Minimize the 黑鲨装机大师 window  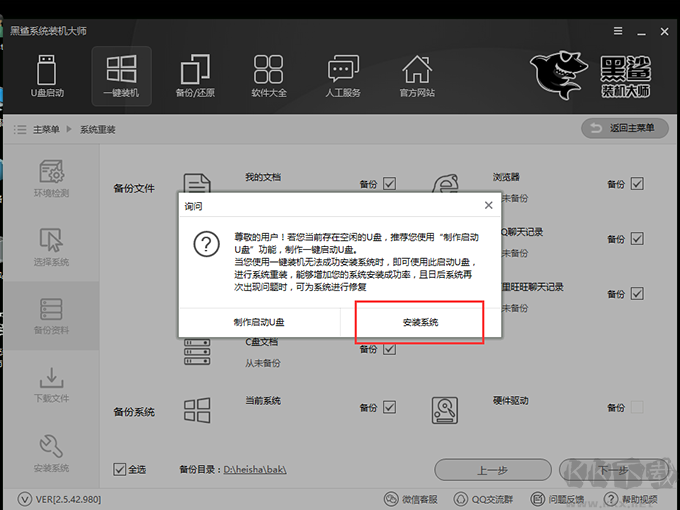[641, 32]
